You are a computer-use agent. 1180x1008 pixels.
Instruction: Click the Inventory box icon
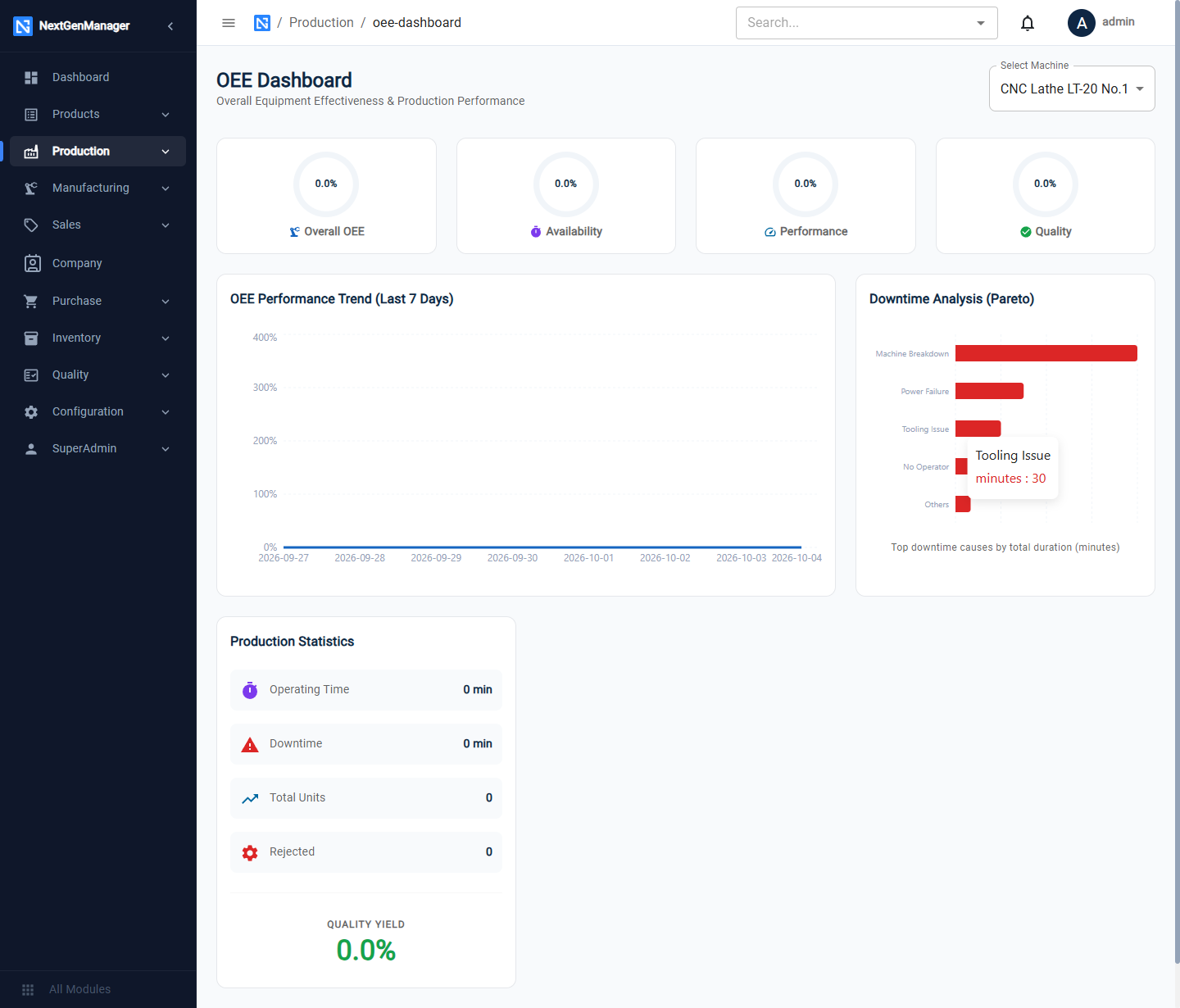(x=31, y=338)
